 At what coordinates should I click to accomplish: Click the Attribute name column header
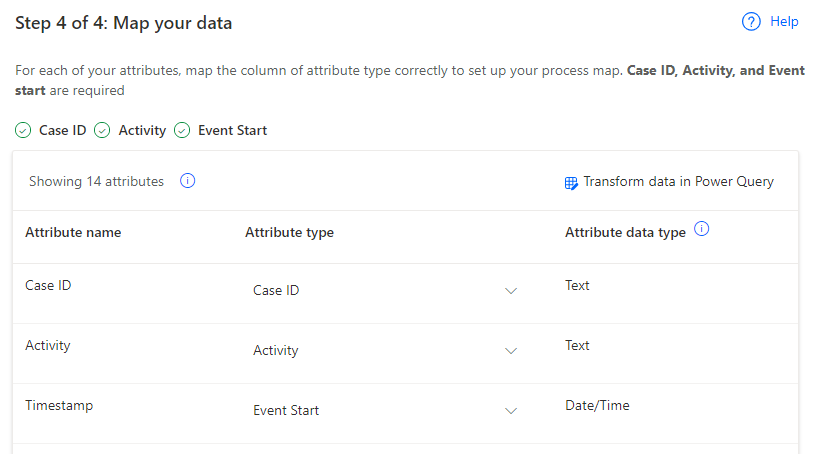tap(73, 233)
